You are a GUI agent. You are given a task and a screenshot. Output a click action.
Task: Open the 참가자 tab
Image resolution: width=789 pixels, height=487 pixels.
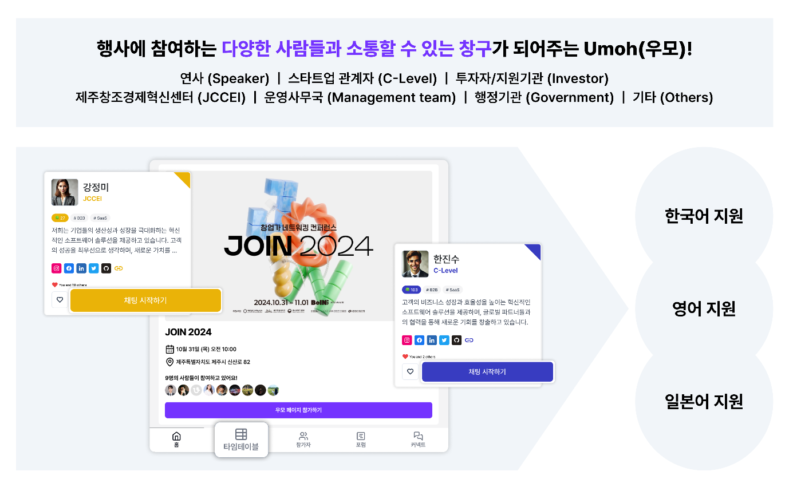pyautogui.click(x=303, y=438)
